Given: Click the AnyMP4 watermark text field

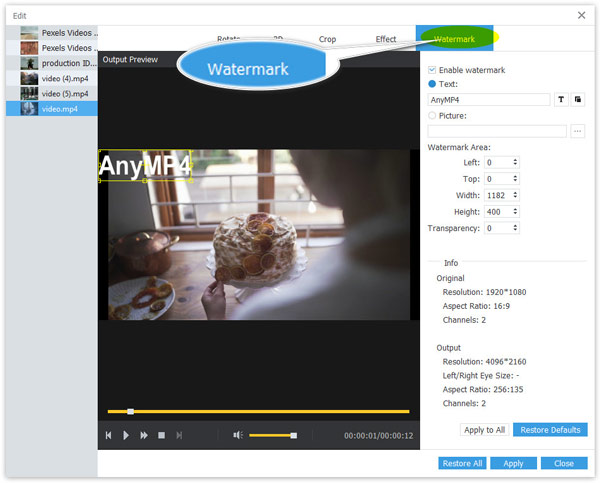Looking at the screenshot, I should pyautogui.click(x=489, y=100).
